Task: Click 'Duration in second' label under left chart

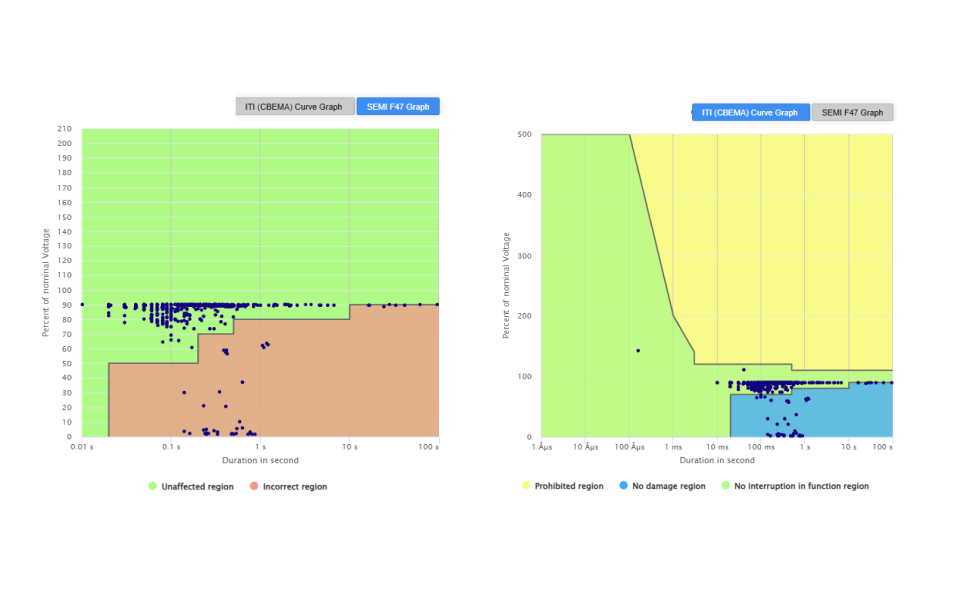Action: 260,460
